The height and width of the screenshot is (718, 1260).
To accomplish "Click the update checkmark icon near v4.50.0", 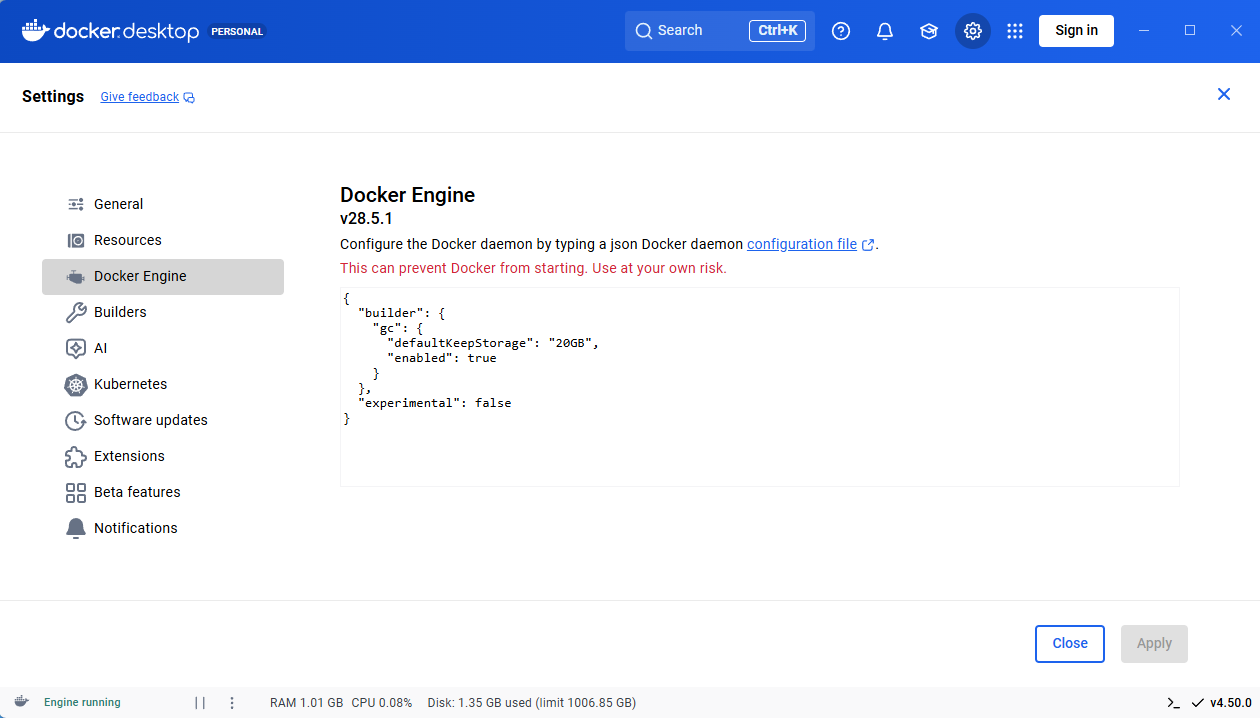I will [x=1198, y=703].
